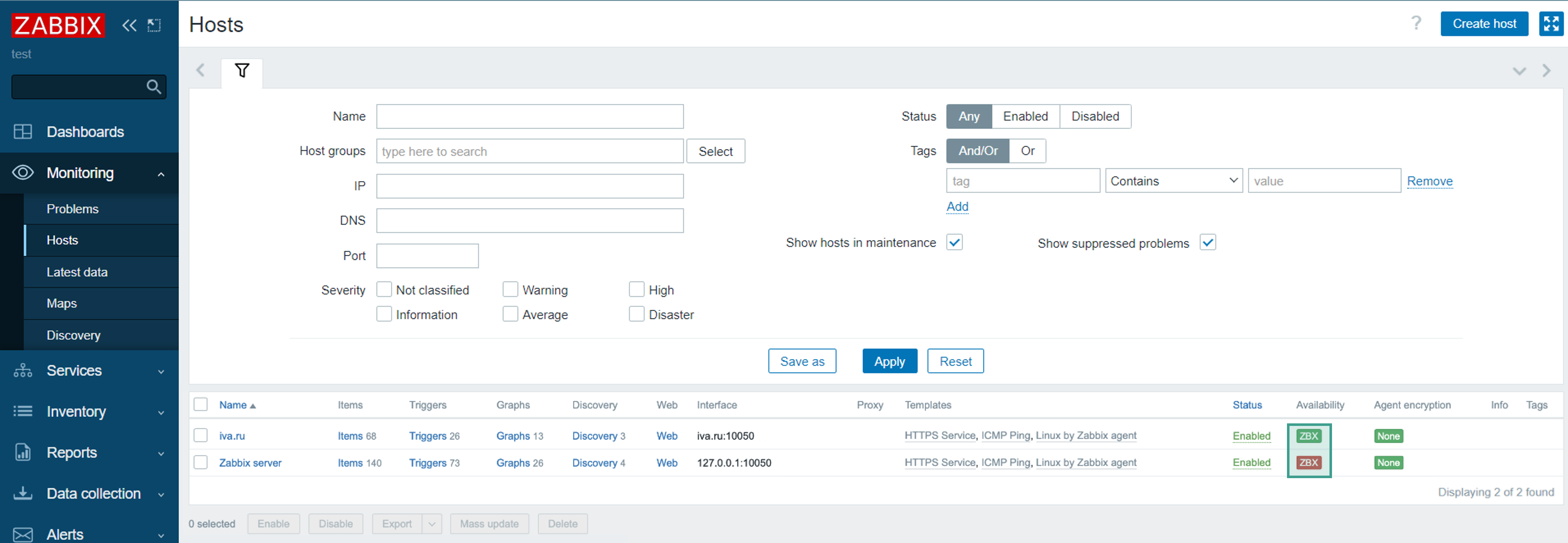Uncheck Show hosts in maintenance
The height and width of the screenshot is (543, 1568).
(x=954, y=242)
